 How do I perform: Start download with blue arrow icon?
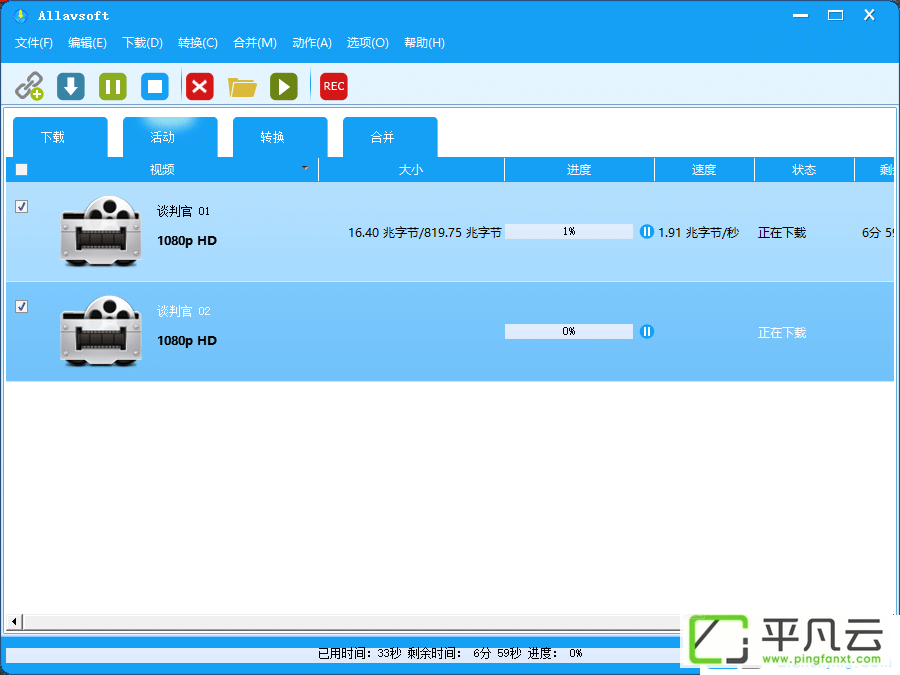(x=71, y=87)
